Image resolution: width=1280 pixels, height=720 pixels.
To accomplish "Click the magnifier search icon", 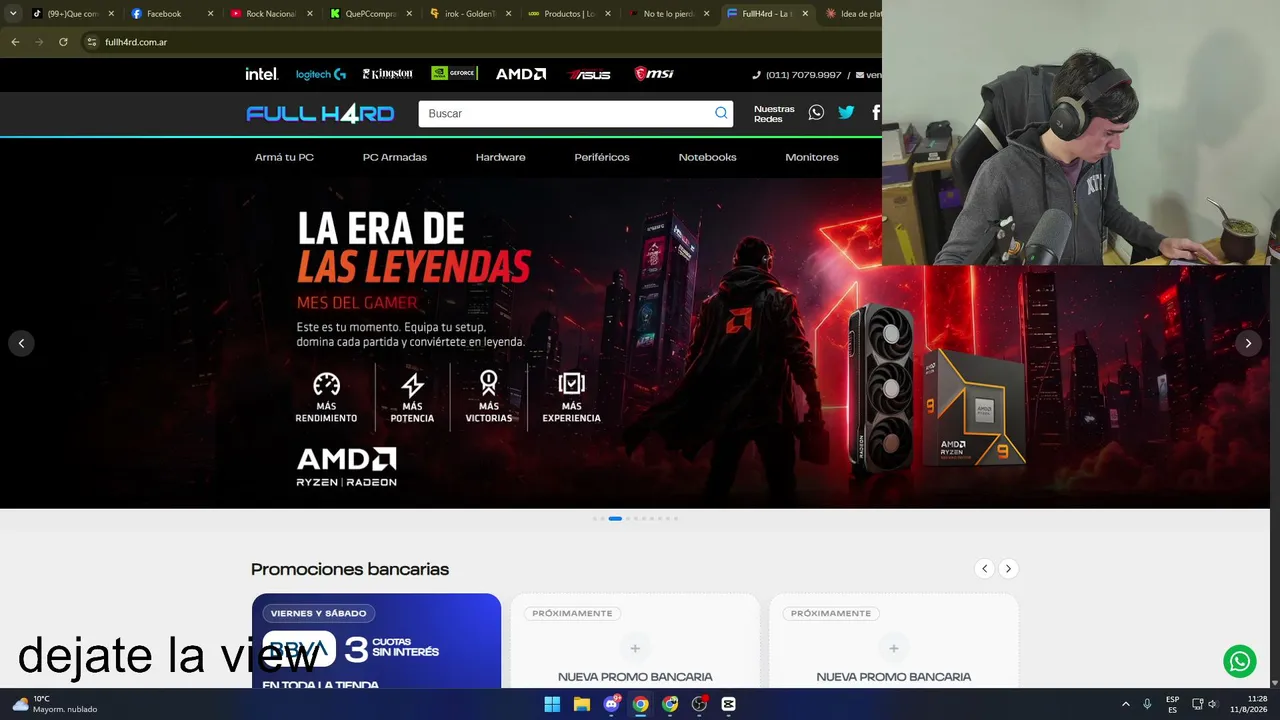I will tap(721, 113).
